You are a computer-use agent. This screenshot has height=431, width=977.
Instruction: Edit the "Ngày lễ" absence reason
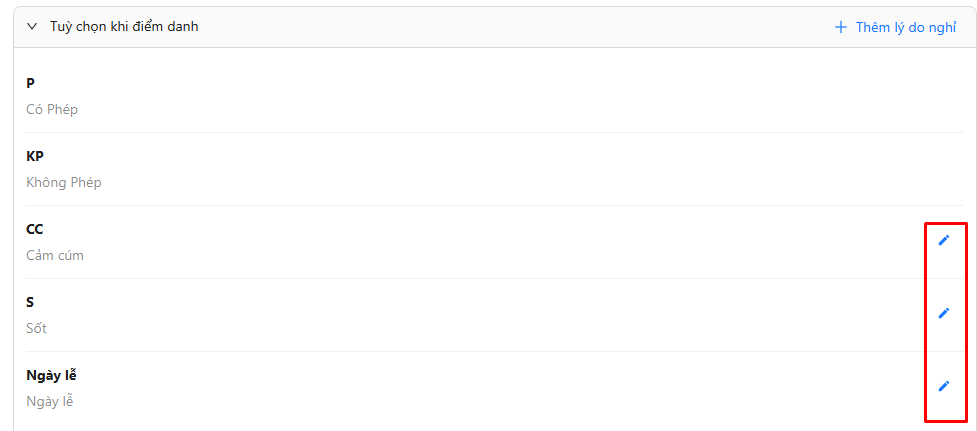[x=943, y=386]
